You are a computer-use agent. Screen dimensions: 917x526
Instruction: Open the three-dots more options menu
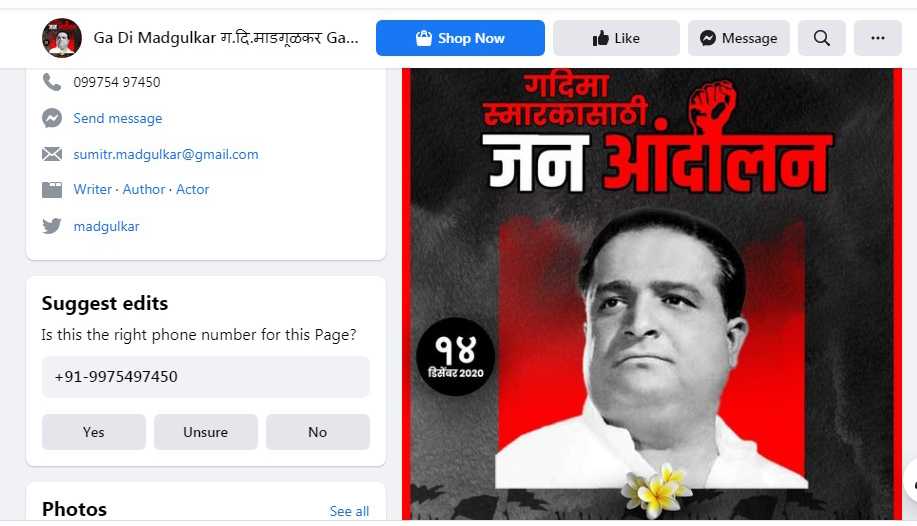(877, 38)
